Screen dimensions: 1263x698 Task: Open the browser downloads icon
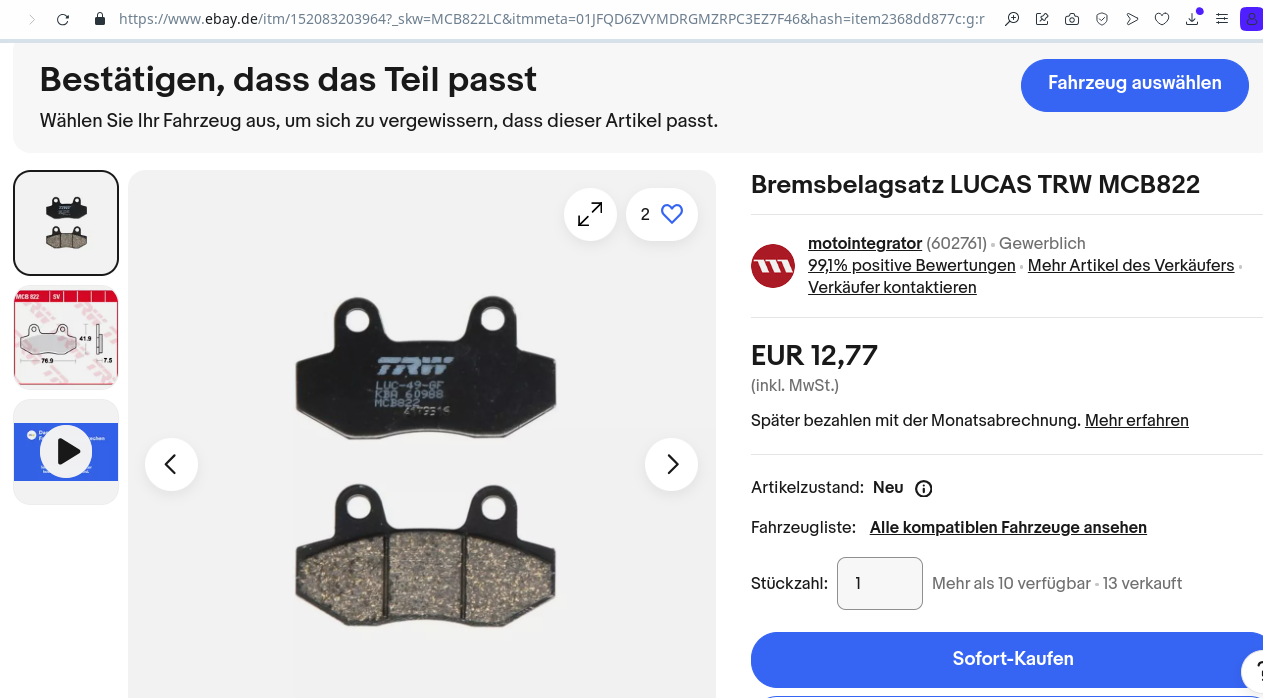(x=1192, y=19)
